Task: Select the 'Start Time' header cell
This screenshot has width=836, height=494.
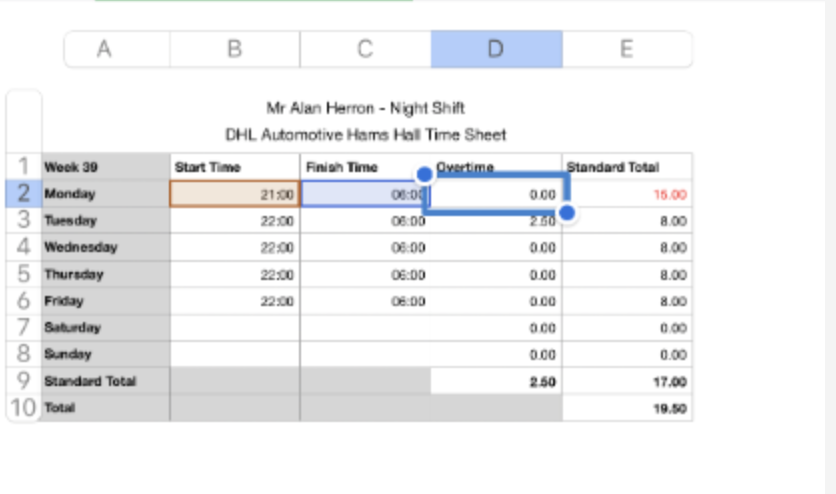Action: pyautogui.click(x=235, y=167)
